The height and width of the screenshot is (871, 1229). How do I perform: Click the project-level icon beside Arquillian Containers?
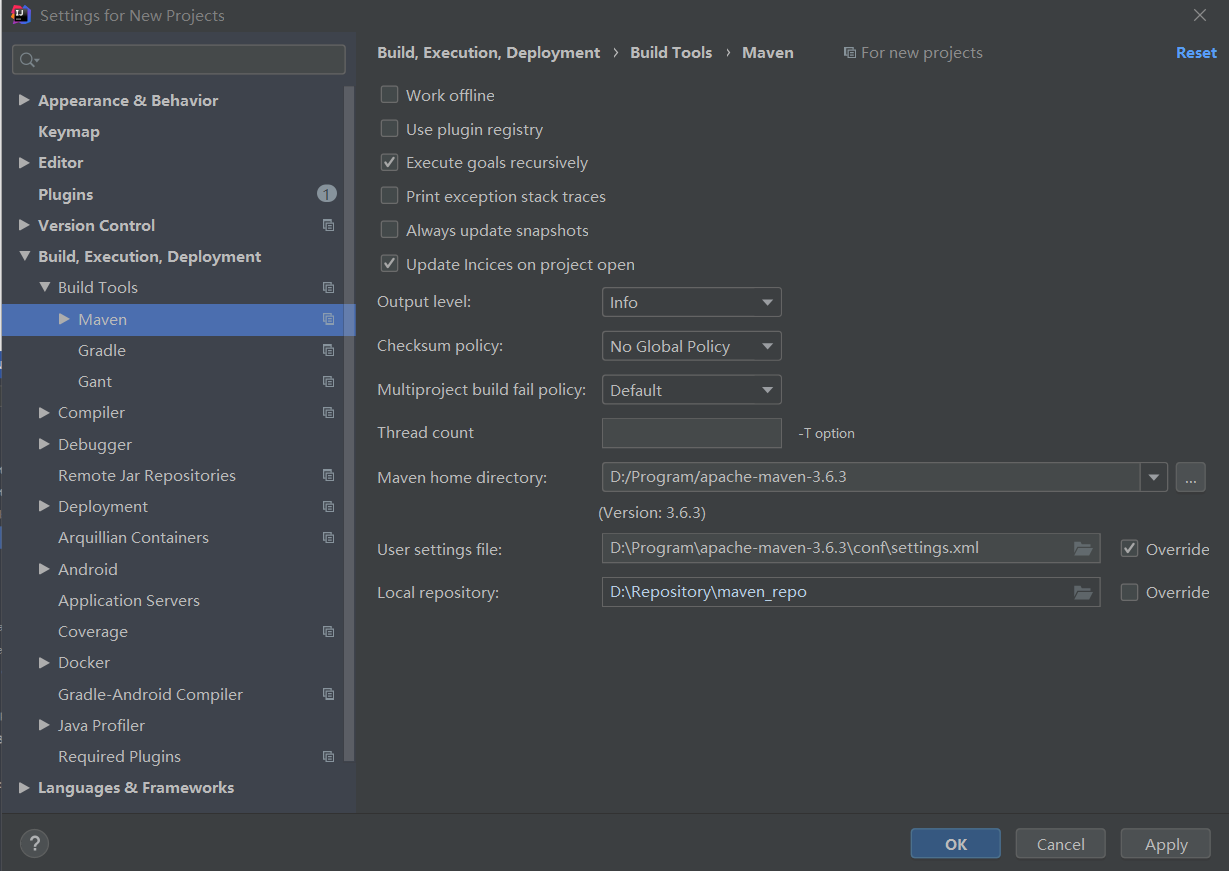(328, 537)
